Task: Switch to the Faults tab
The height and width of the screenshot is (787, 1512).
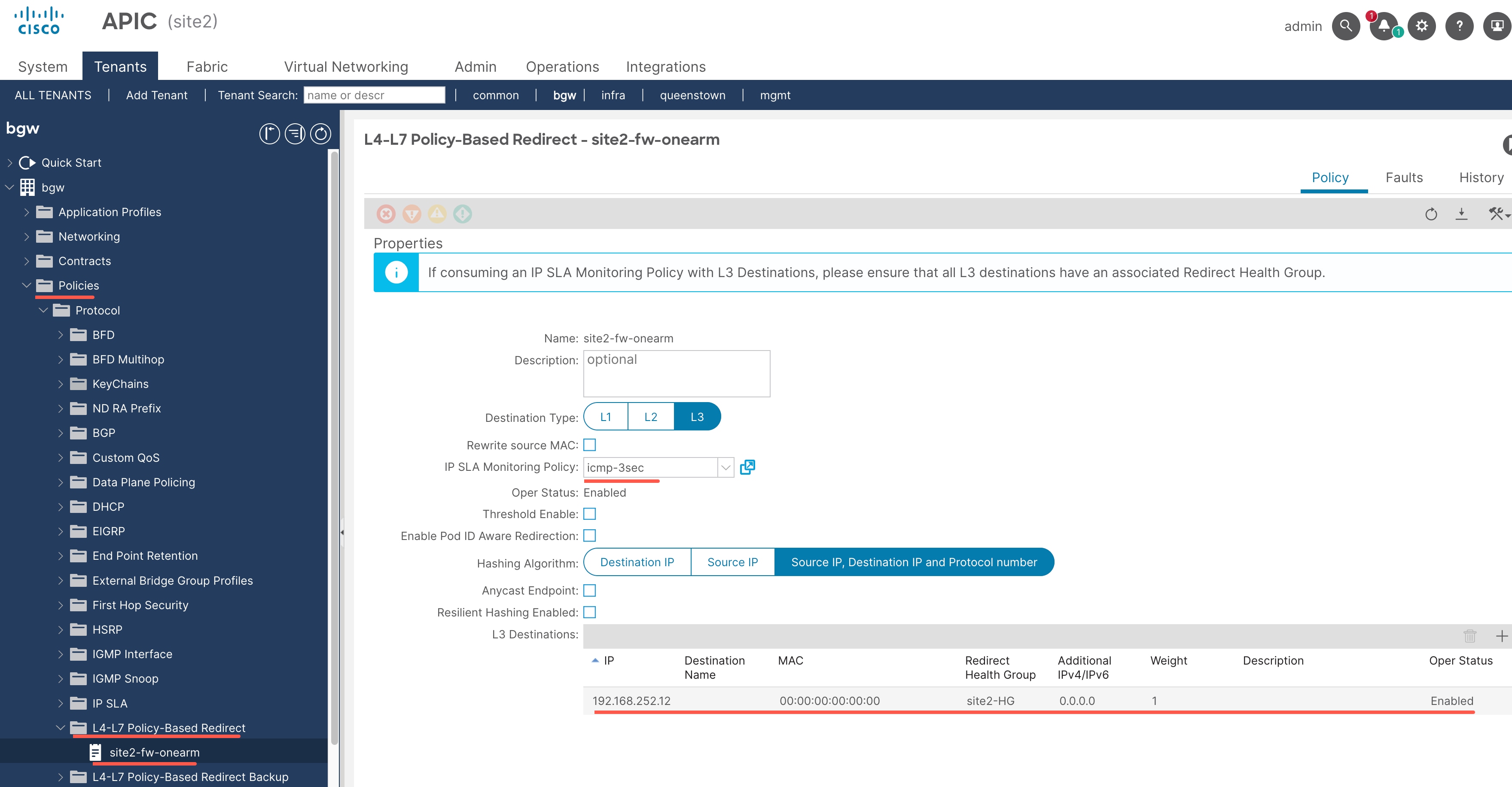Action: pyautogui.click(x=1404, y=177)
